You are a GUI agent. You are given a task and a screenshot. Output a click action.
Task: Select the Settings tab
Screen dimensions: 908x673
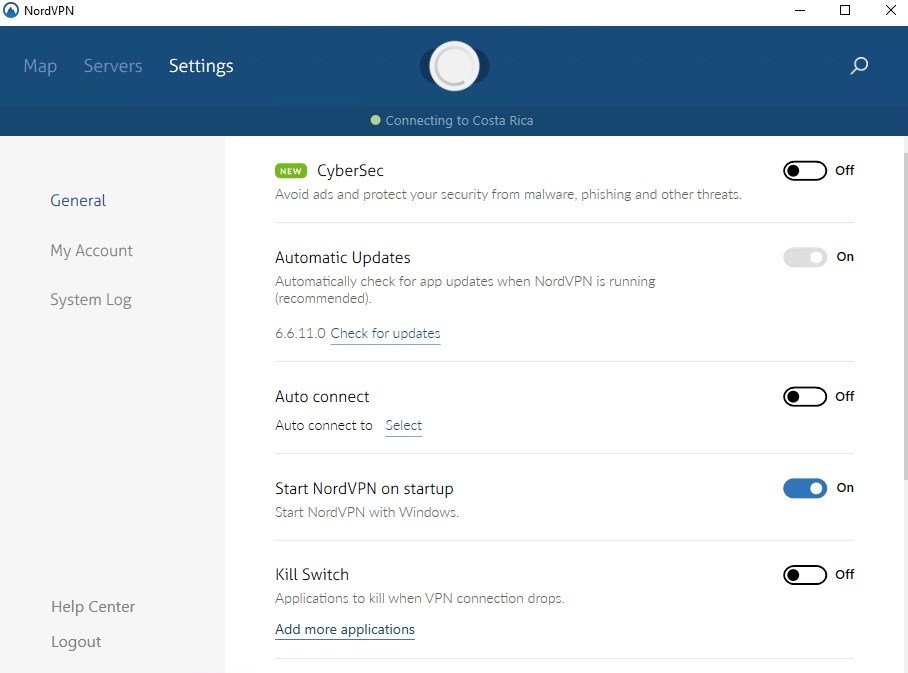201,67
